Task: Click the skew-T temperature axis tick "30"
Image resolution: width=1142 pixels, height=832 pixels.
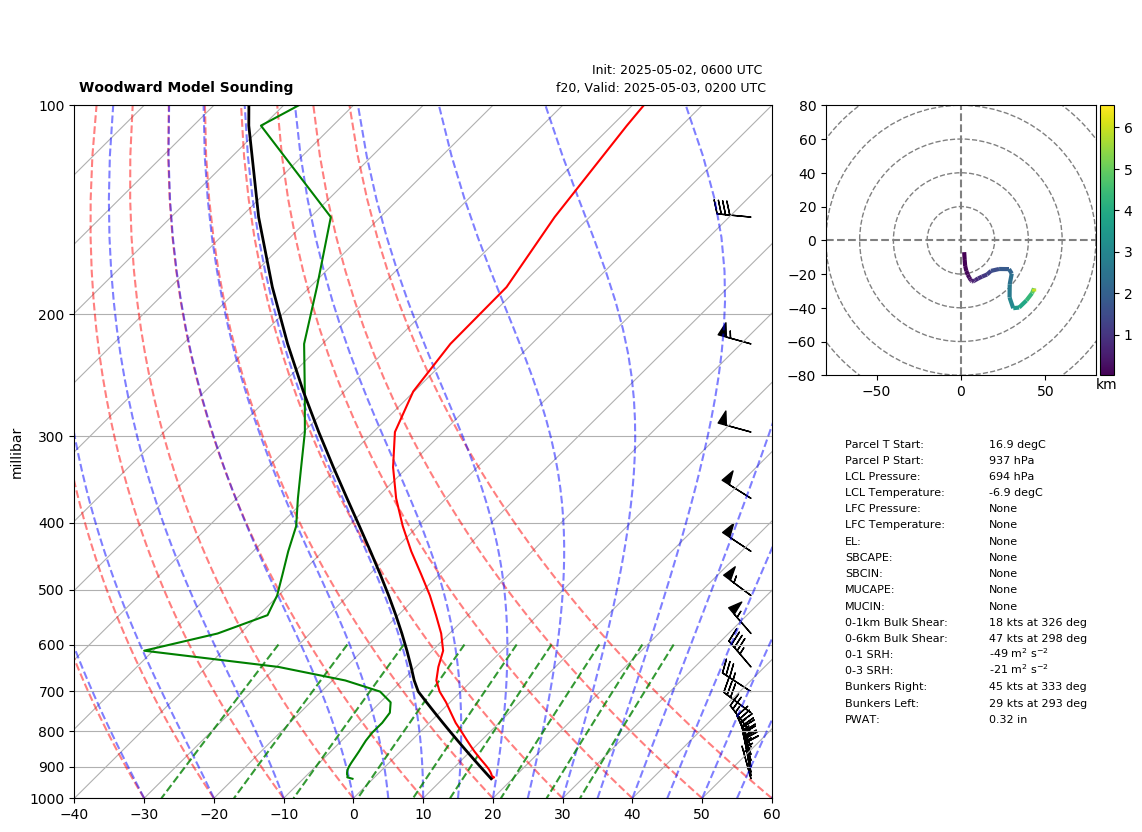Action: click(563, 814)
